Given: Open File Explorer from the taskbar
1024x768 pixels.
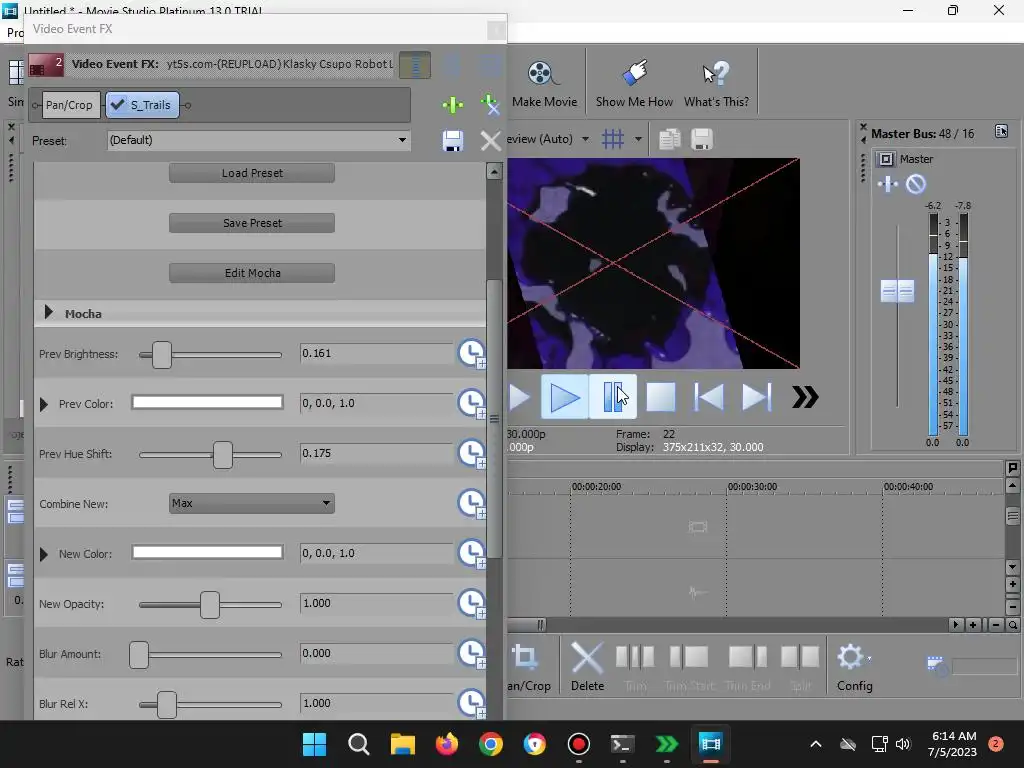Looking at the screenshot, I should click(402, 744).
